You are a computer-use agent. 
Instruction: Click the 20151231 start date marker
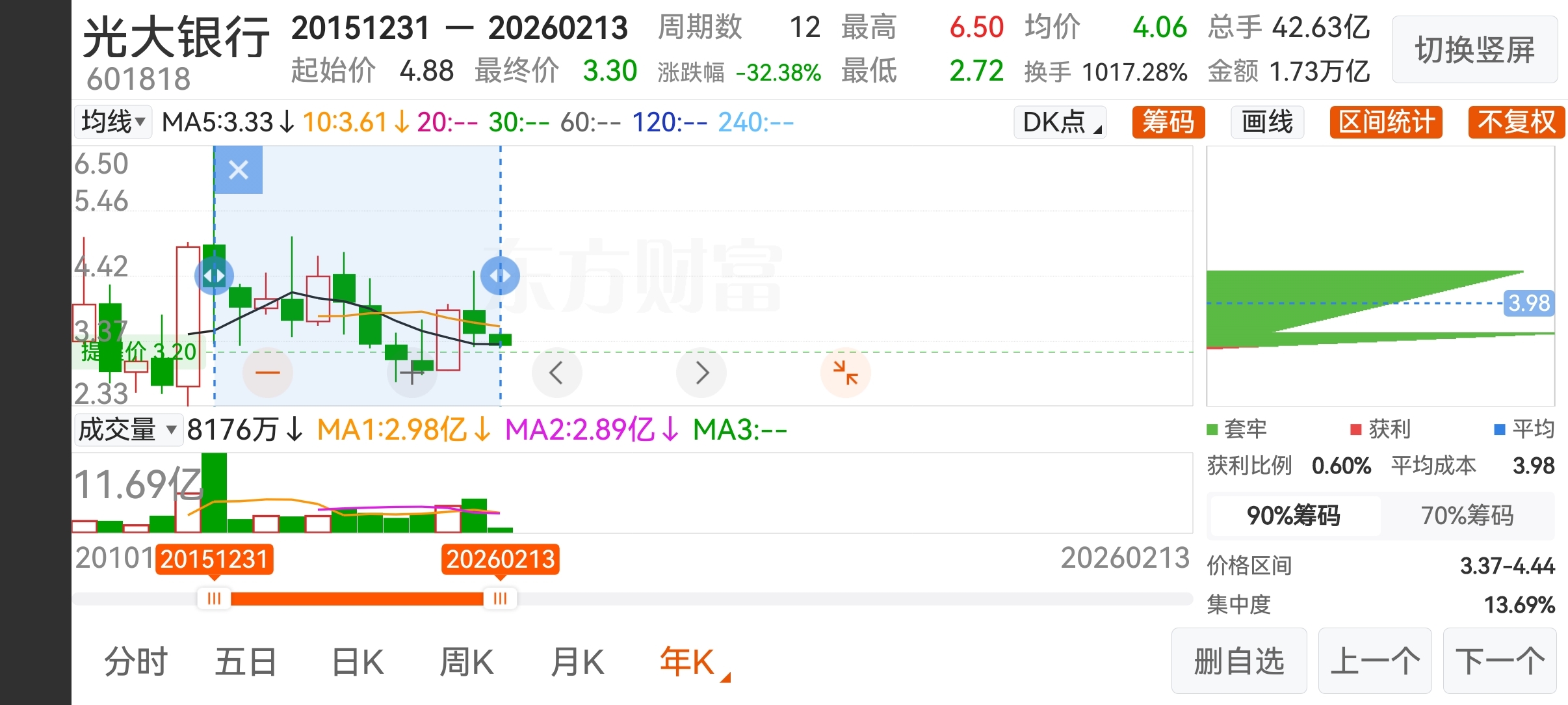[214, 559]
